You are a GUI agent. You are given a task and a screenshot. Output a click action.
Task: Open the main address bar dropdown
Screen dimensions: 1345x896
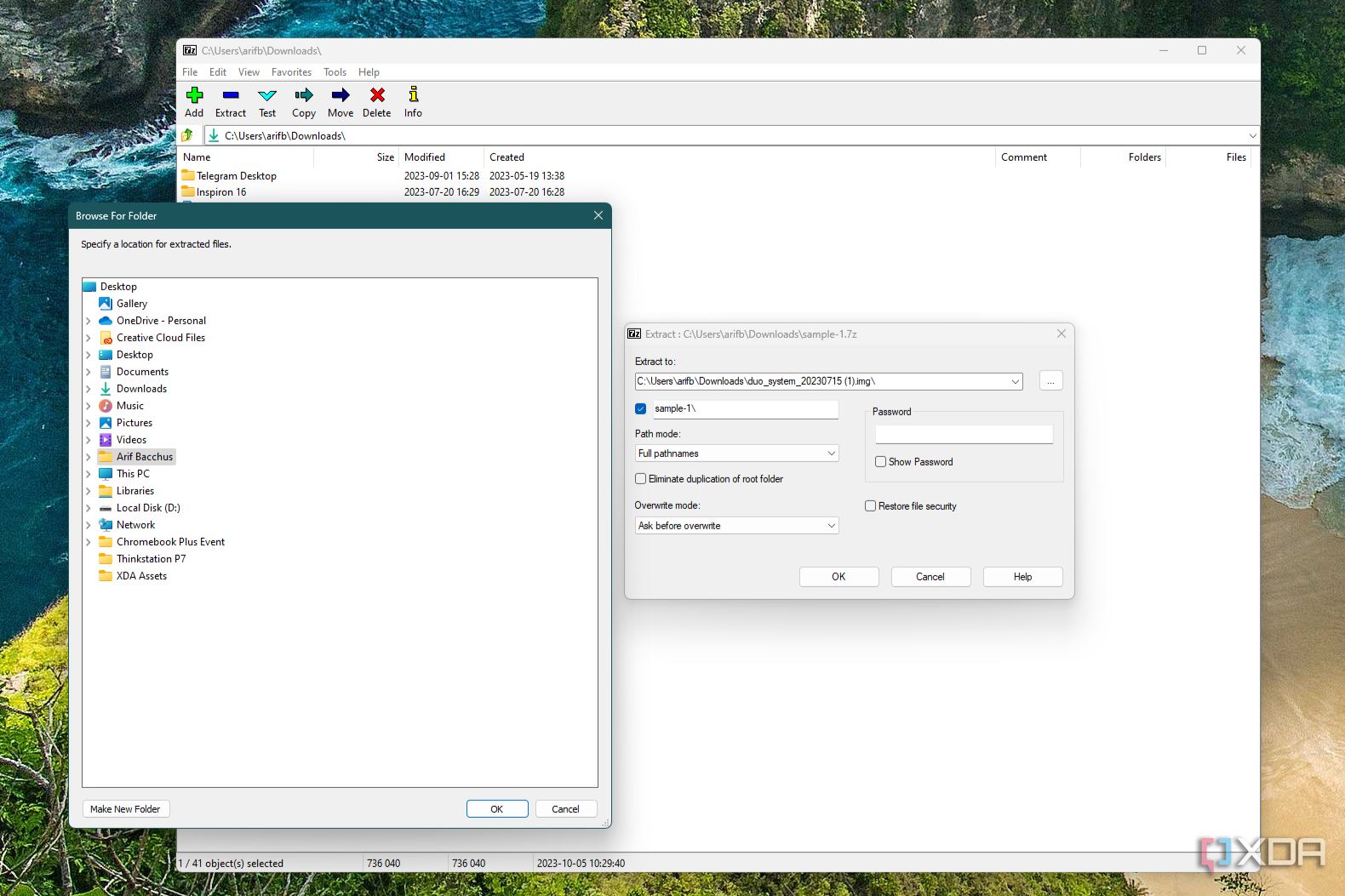click(x=1252, y=136)
